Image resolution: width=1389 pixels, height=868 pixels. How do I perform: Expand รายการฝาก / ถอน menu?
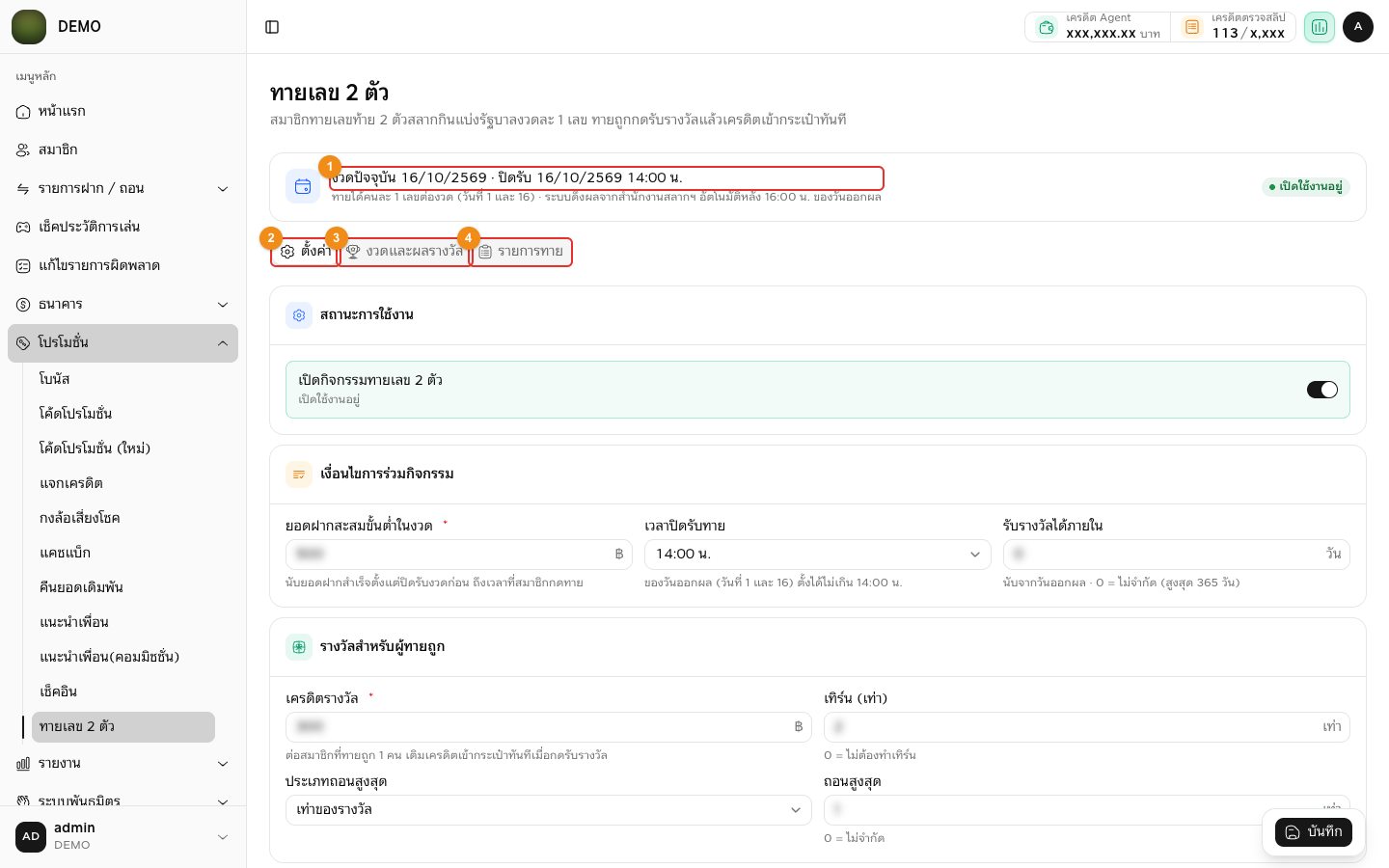pyautogui.click(x=123, y=189)
